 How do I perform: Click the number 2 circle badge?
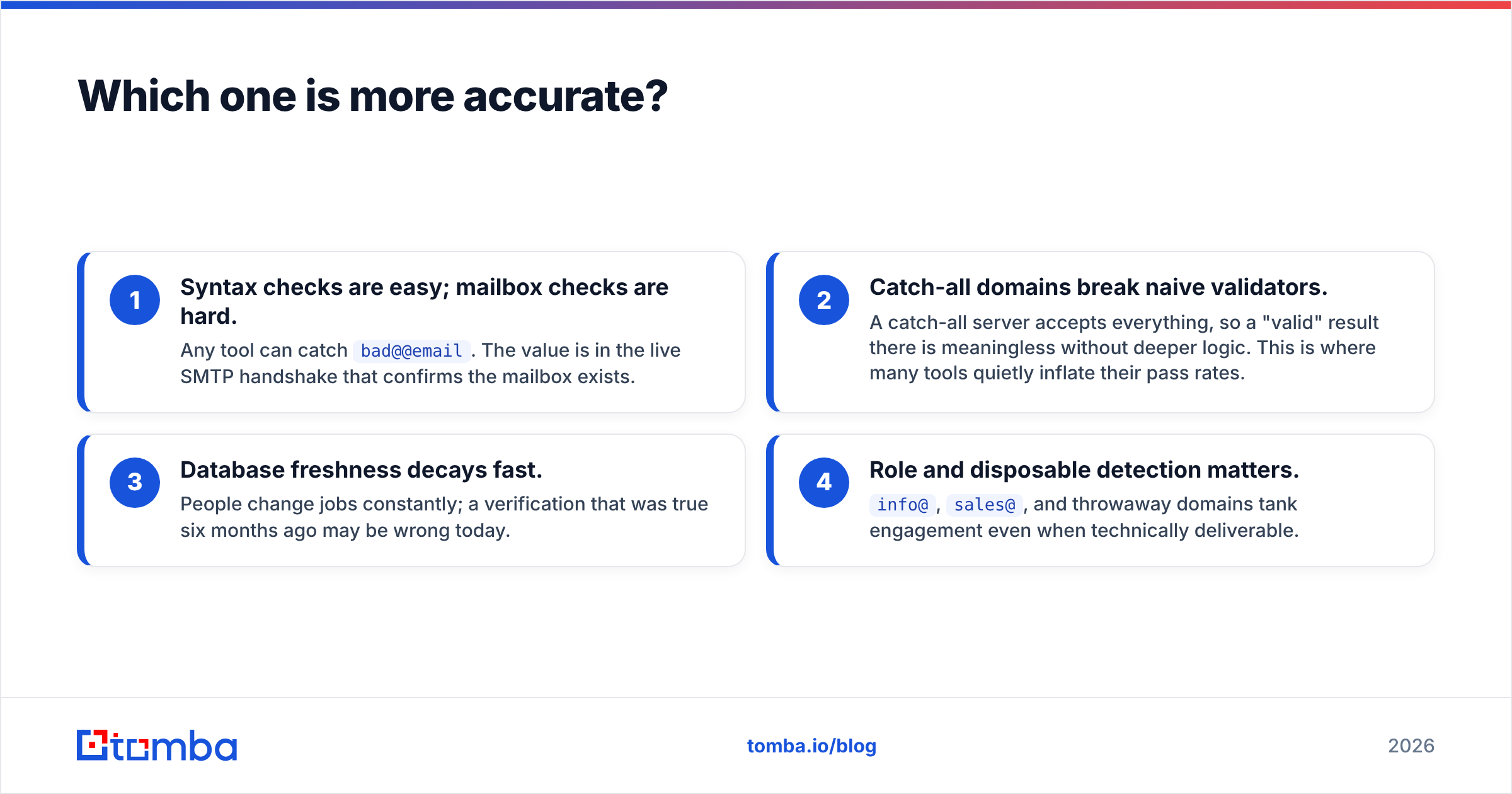coord(824,300)
